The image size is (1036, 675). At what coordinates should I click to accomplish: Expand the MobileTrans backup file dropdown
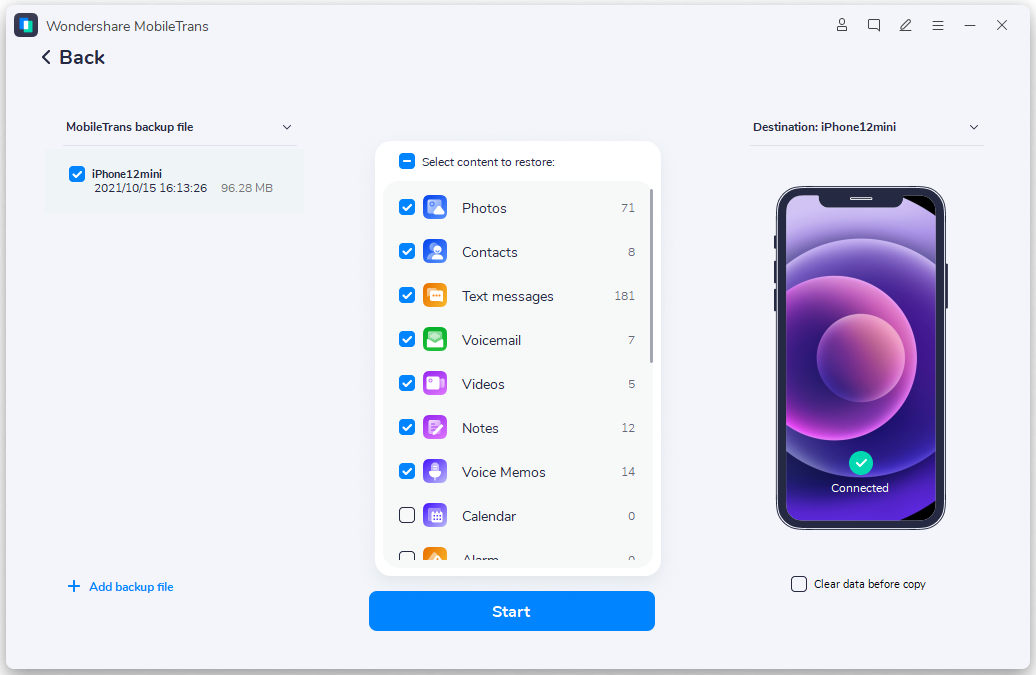[x=287, y=127]
